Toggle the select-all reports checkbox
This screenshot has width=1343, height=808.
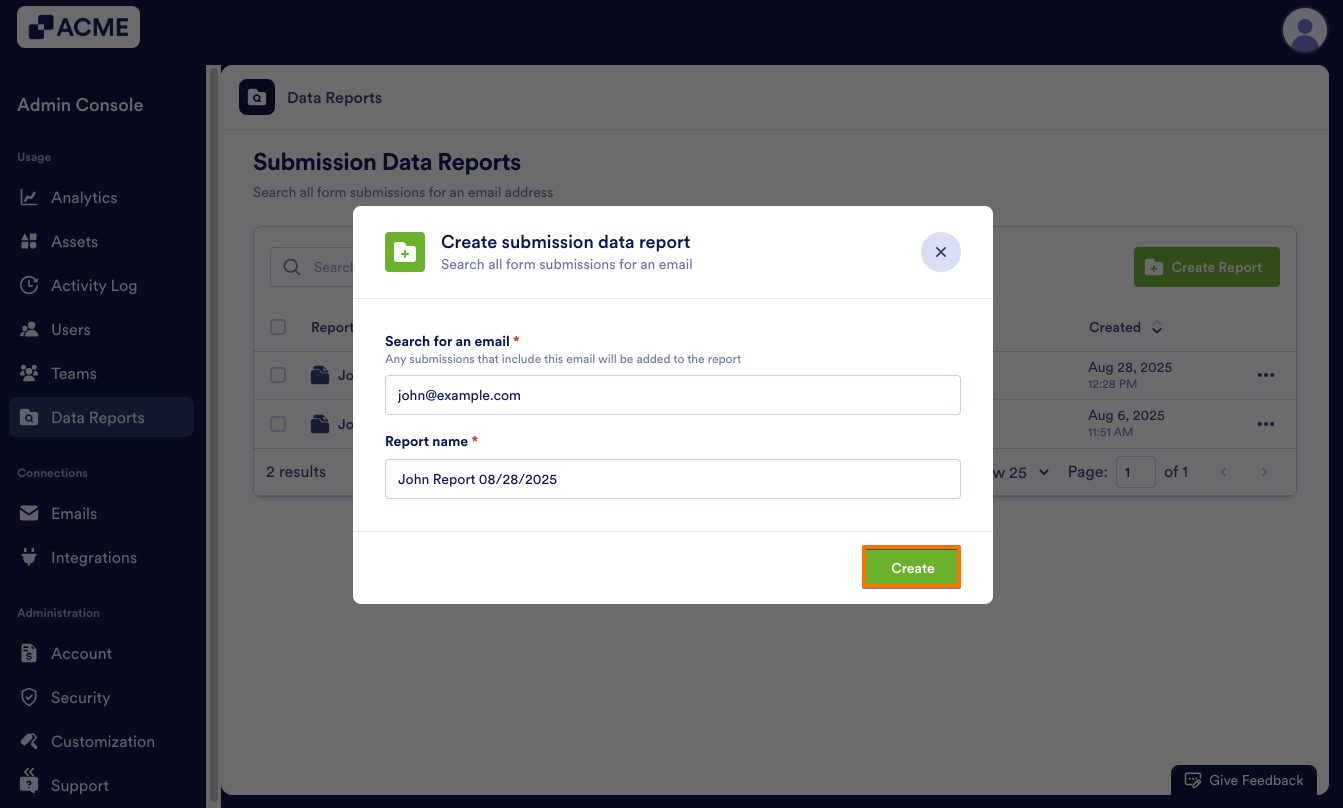tap(278, 327)
